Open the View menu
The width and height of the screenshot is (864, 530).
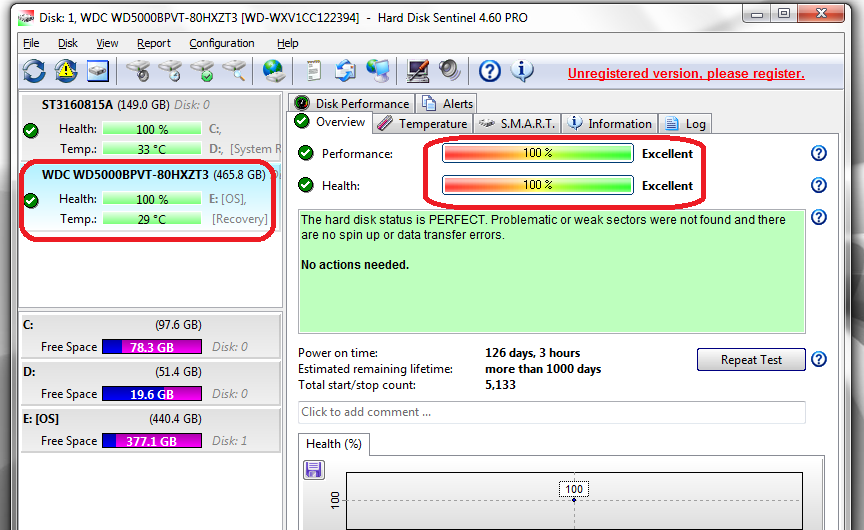click(107, 43)
